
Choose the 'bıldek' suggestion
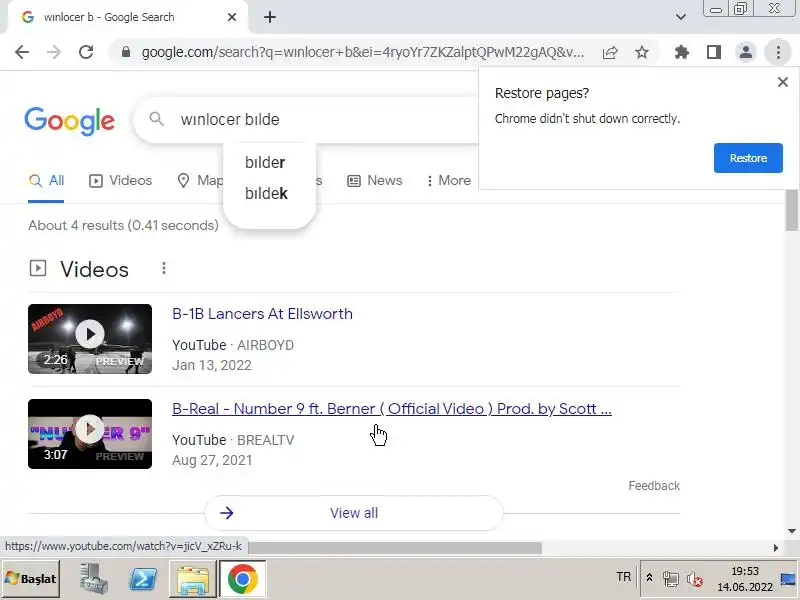pyautogui.click(x=266, y=193)
